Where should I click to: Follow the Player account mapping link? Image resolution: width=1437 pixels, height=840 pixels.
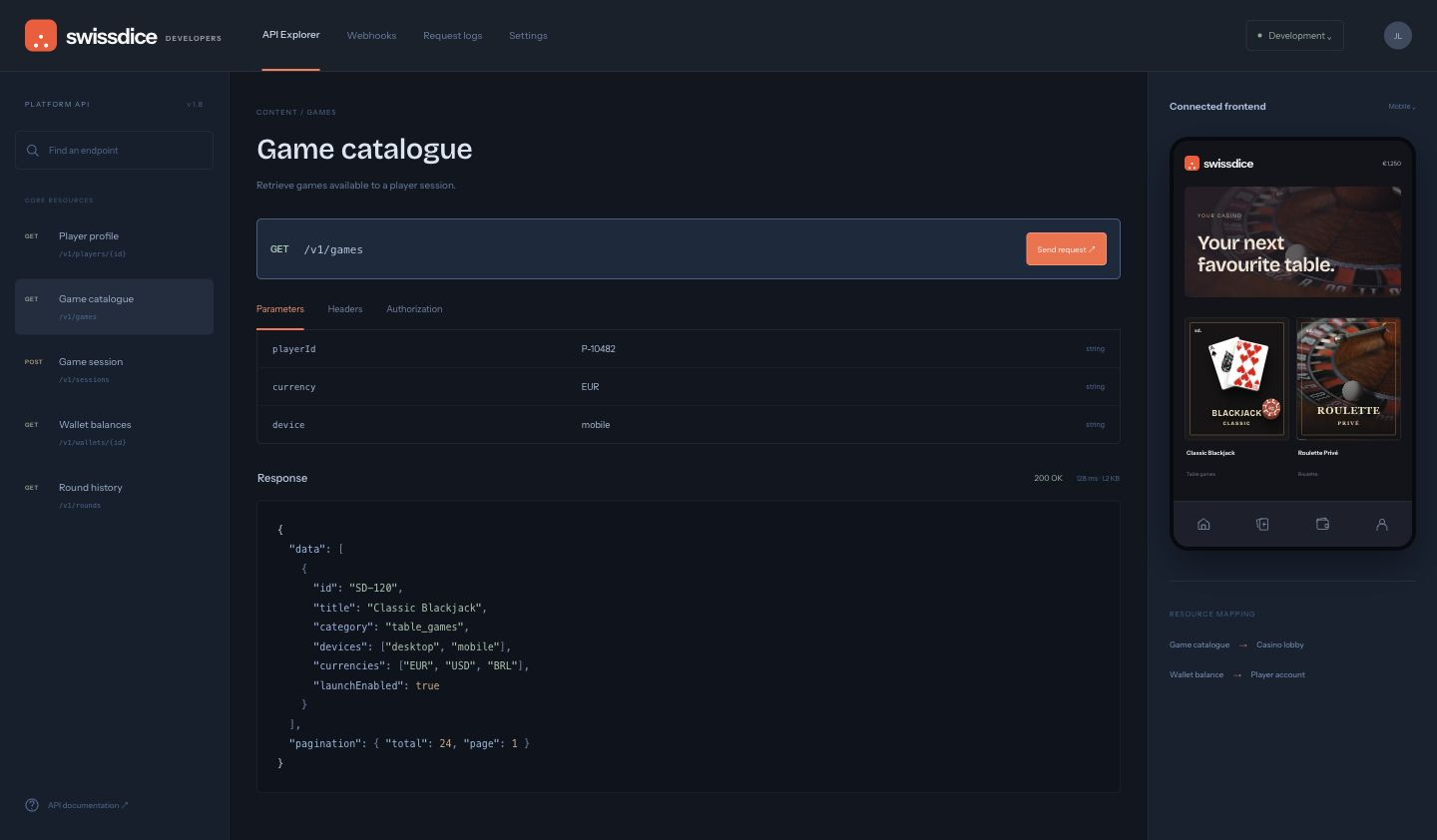(1277, 675)
